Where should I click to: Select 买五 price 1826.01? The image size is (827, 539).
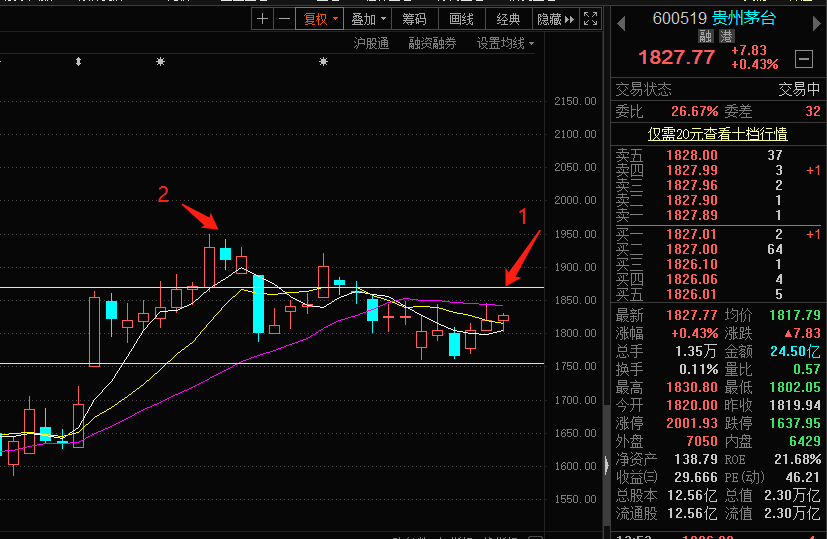(x=691, y=294)
